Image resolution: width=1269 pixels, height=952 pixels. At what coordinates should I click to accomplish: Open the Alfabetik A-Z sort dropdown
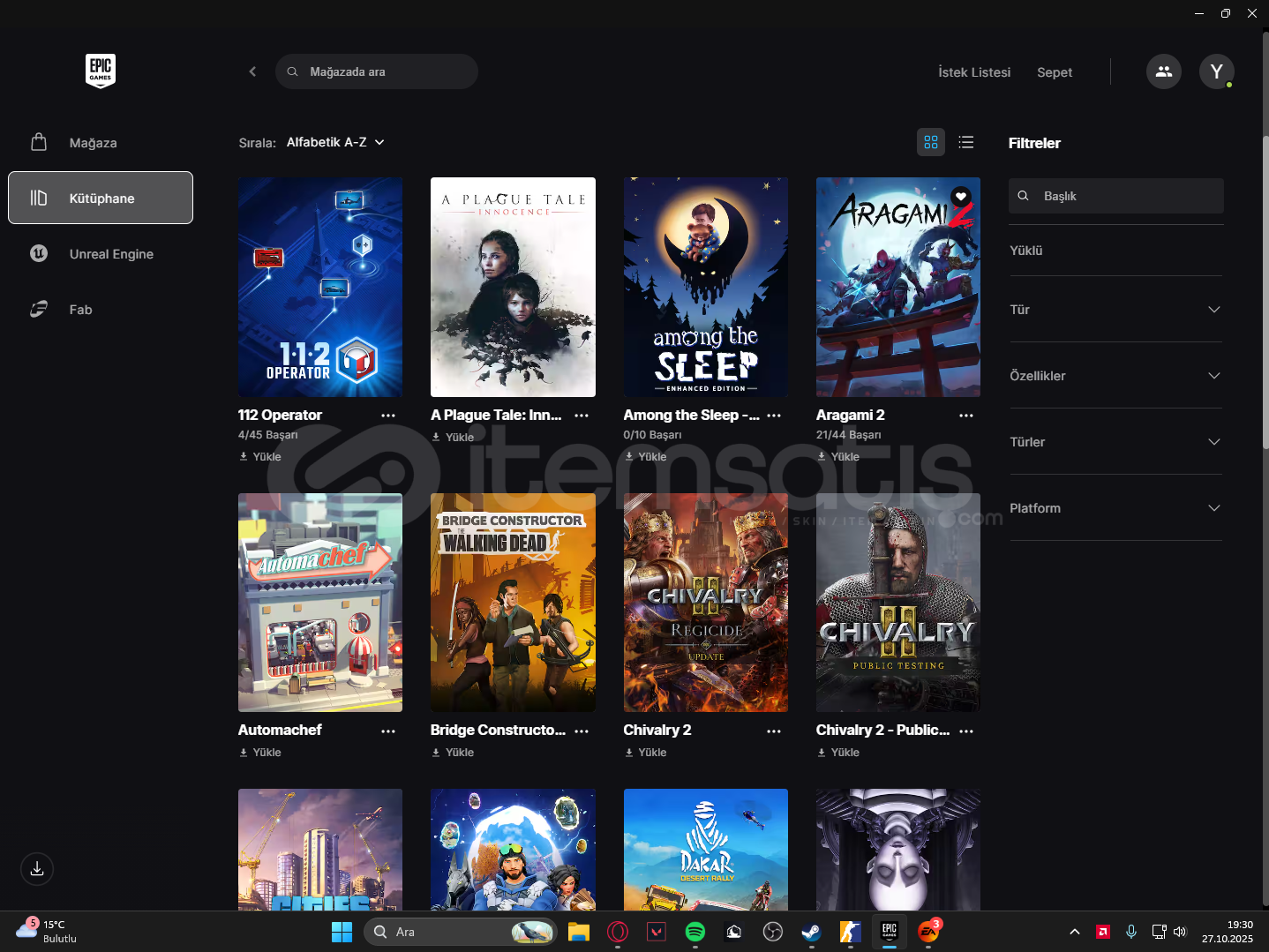335,142
